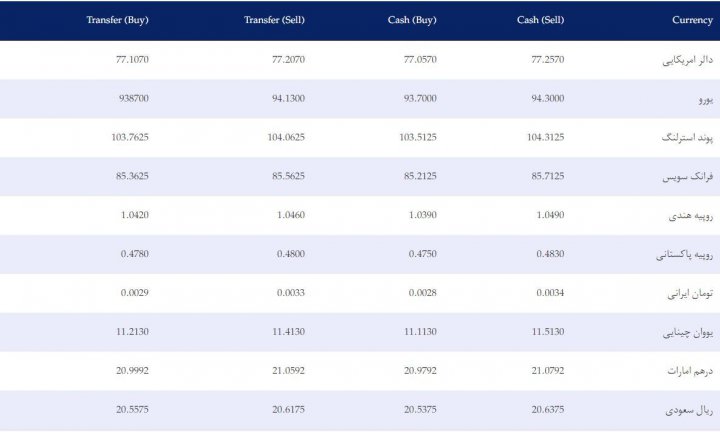This screenshot has height=432, width=720.
Task: Click the 77.2570 Cash Sell value
Action: [x=548, y=60]
